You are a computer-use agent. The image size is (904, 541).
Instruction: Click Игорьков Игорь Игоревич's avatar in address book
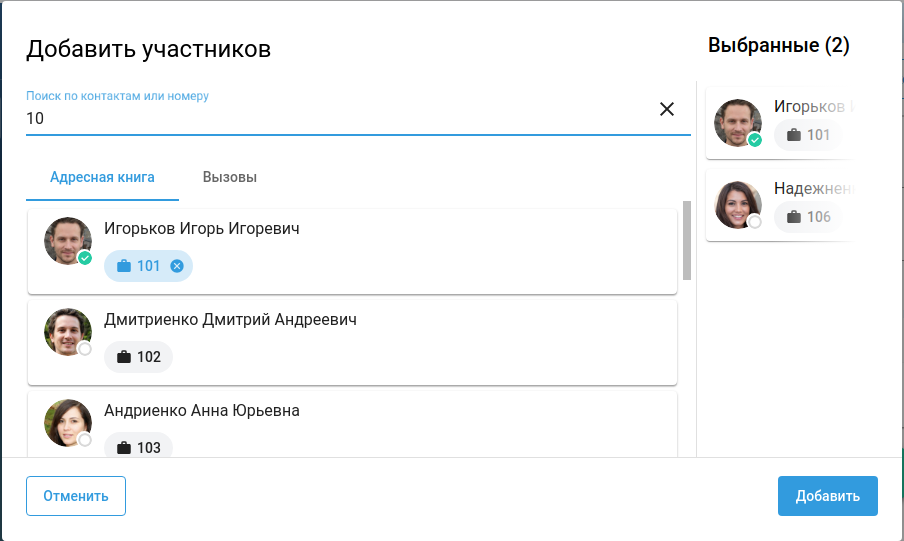pos(68,241)
